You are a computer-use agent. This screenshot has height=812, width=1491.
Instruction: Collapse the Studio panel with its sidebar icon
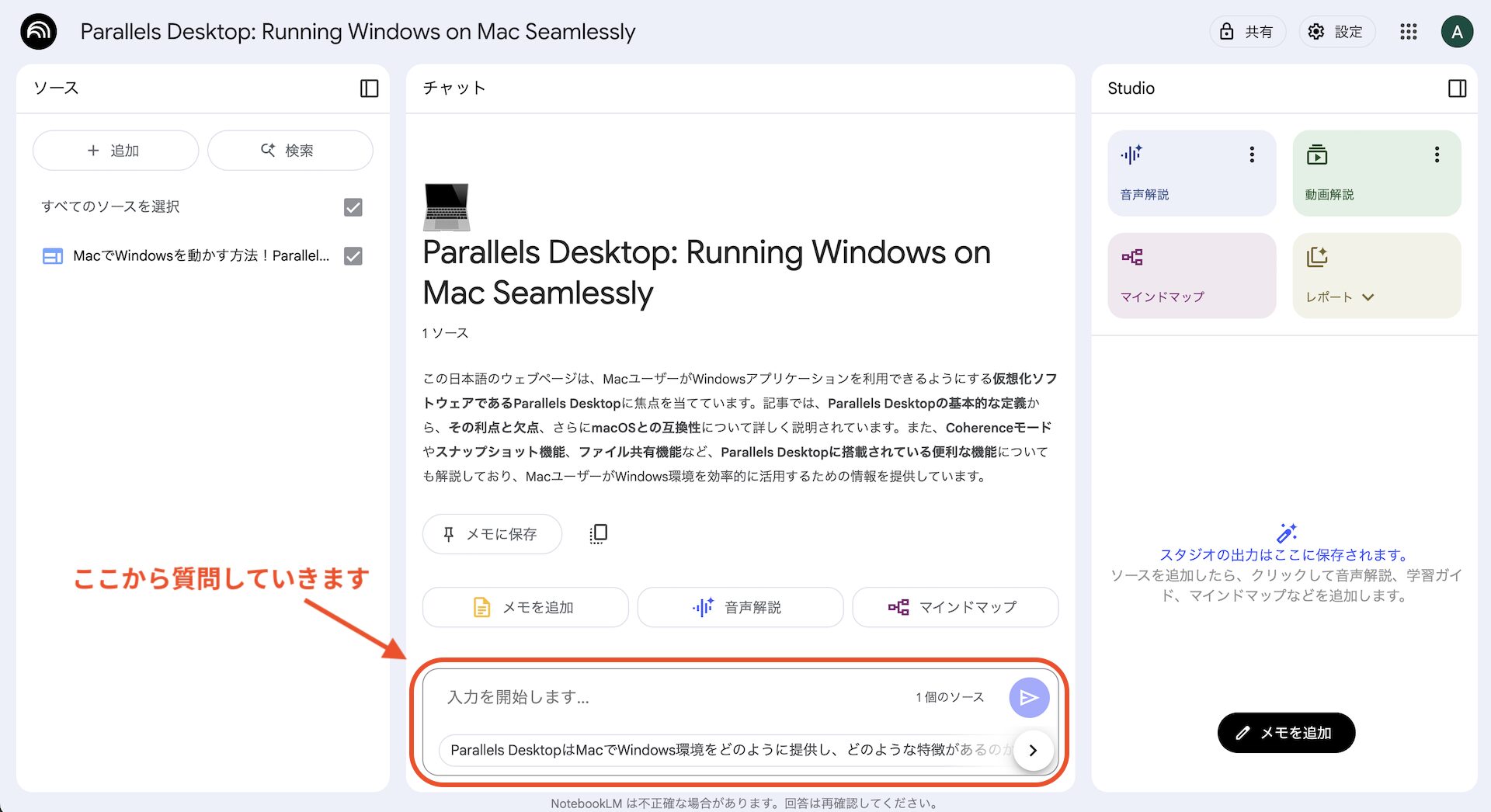1458,88
